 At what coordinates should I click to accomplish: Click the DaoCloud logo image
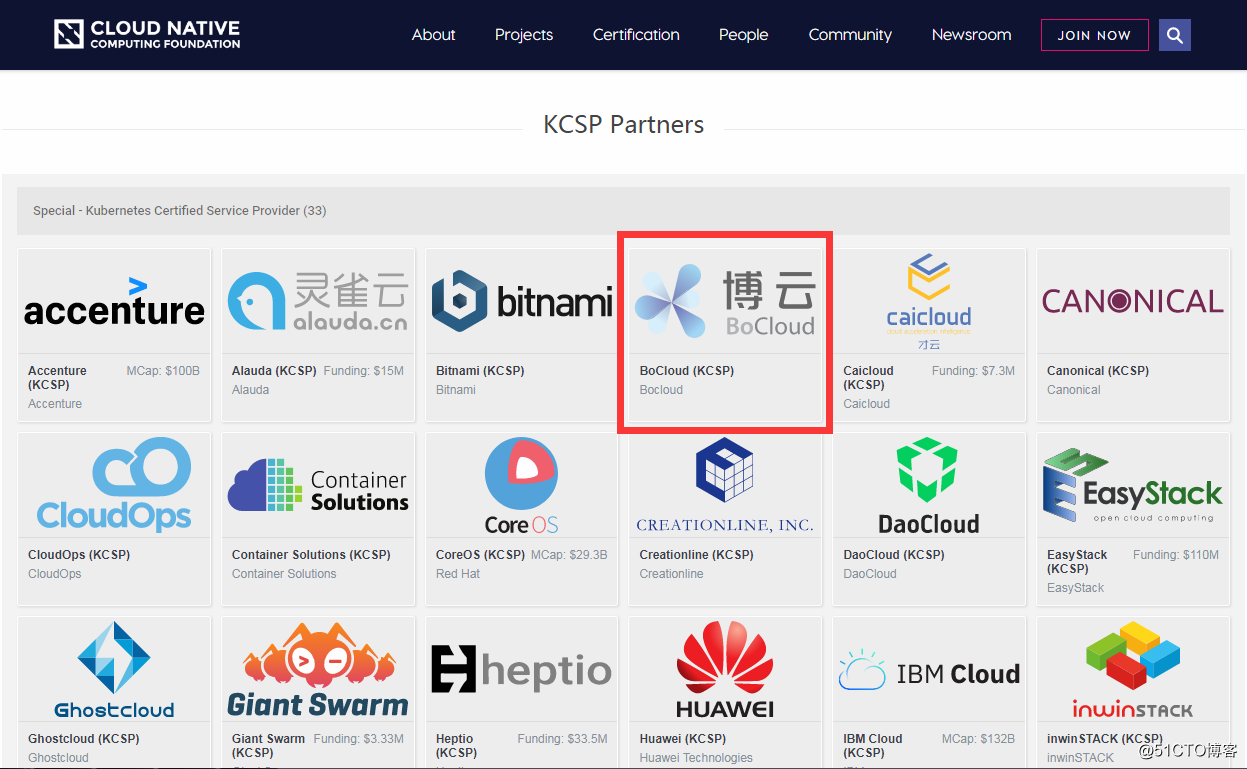click(929, 486)
